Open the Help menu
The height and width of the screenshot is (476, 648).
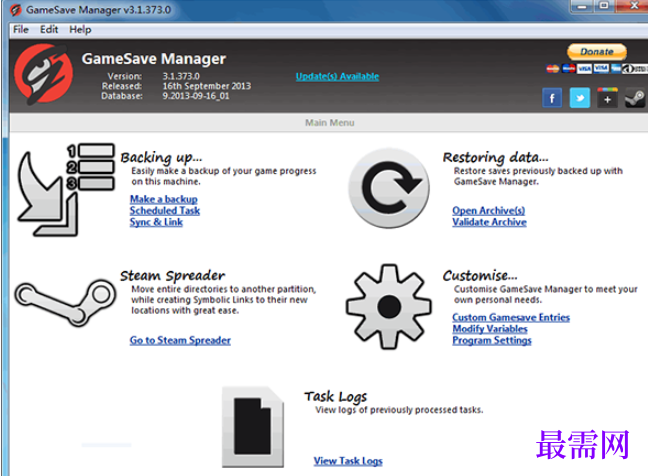(80, 30)
